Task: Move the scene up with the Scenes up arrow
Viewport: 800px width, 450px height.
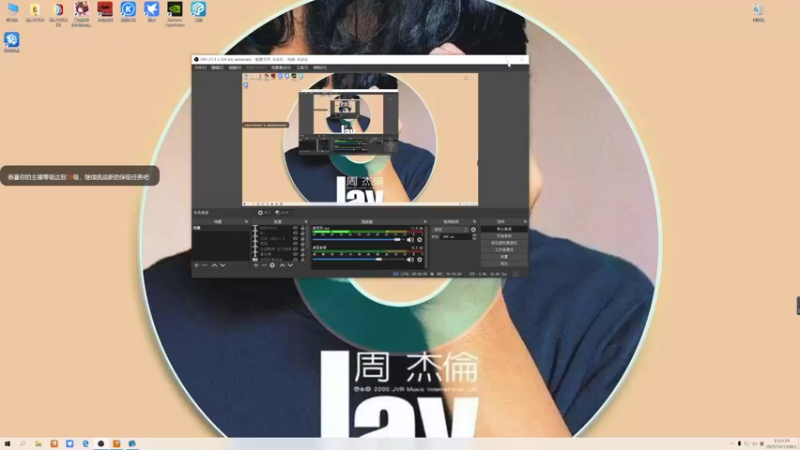Action: point(214,265)
